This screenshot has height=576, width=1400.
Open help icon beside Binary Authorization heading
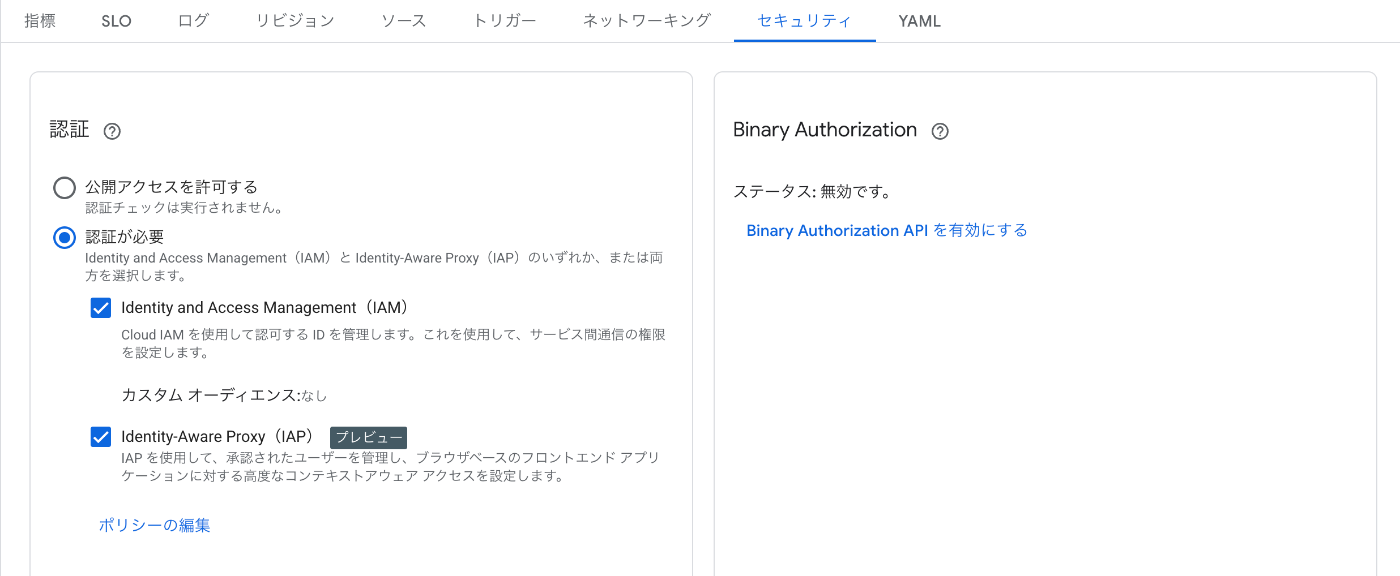click(x=940, y=131)
